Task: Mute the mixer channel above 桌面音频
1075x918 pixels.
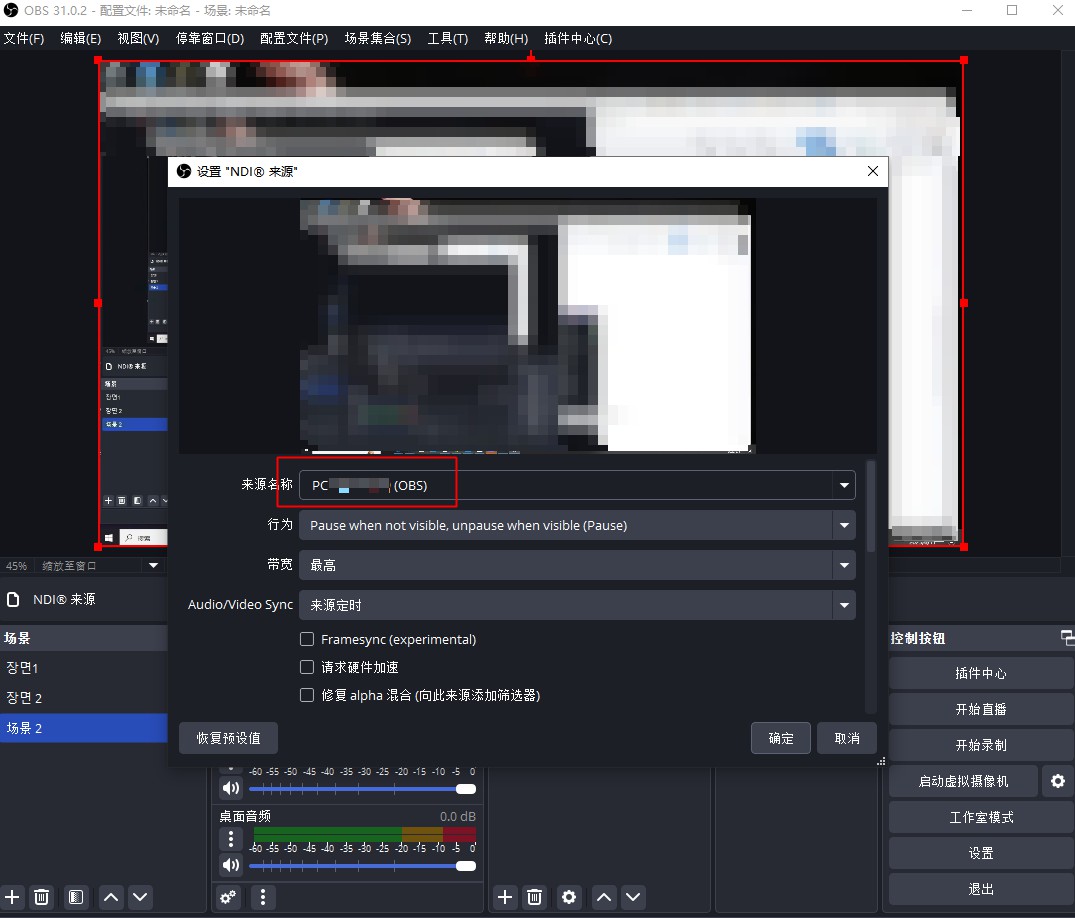Action: click(x=230, y=788)
